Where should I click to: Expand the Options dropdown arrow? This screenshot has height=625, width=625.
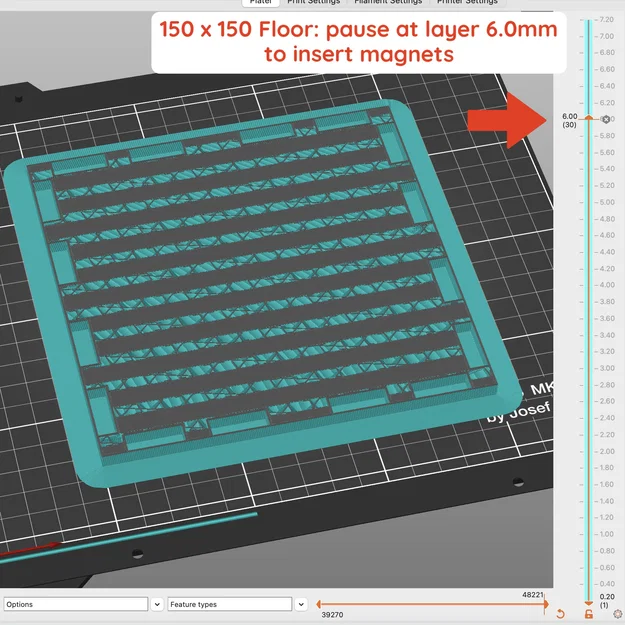[x=157, y=604]
